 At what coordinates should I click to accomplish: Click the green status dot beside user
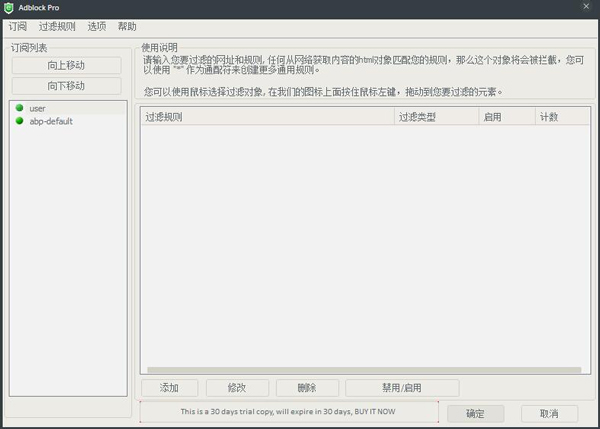pyautogui.click(x=20, y=108)
